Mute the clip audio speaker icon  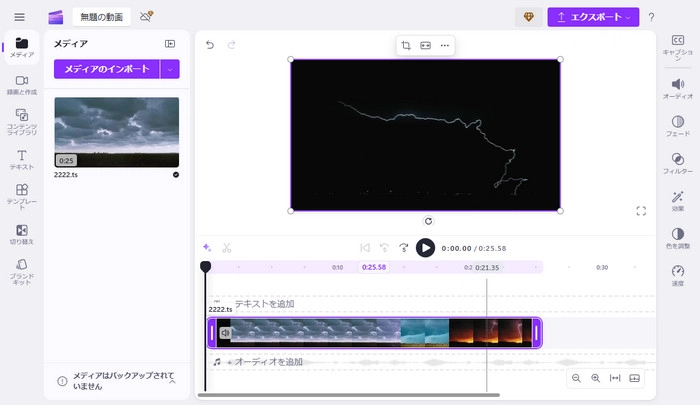(225, 333)
